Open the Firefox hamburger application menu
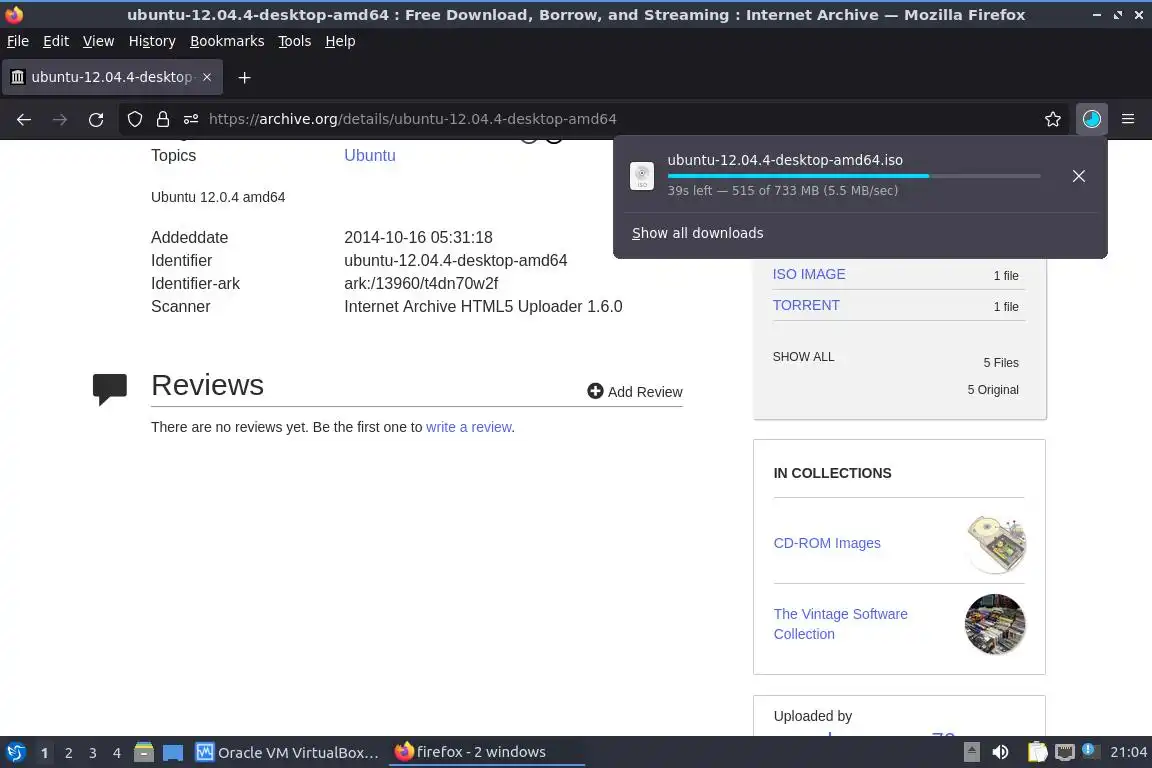Screen dimensions: 1152x768 pos(1128,119)
